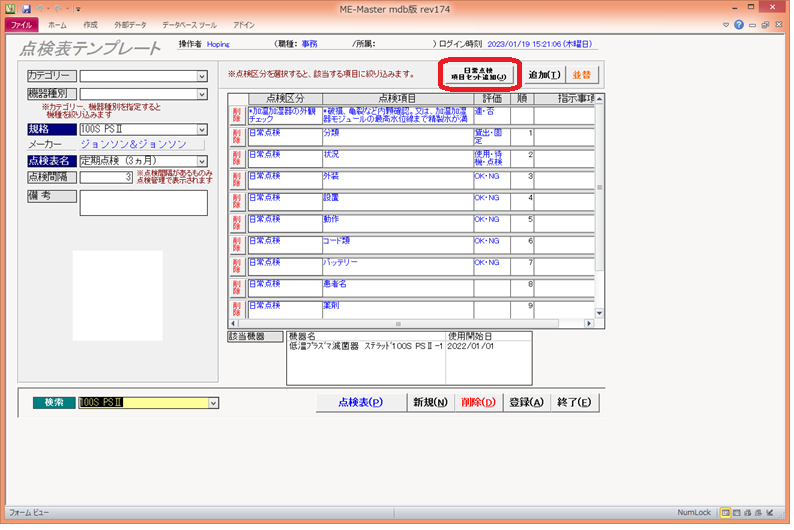Switch to Datasheet View status bar icon
This screenshot has height=530, width=794.
tap(736, 512)
